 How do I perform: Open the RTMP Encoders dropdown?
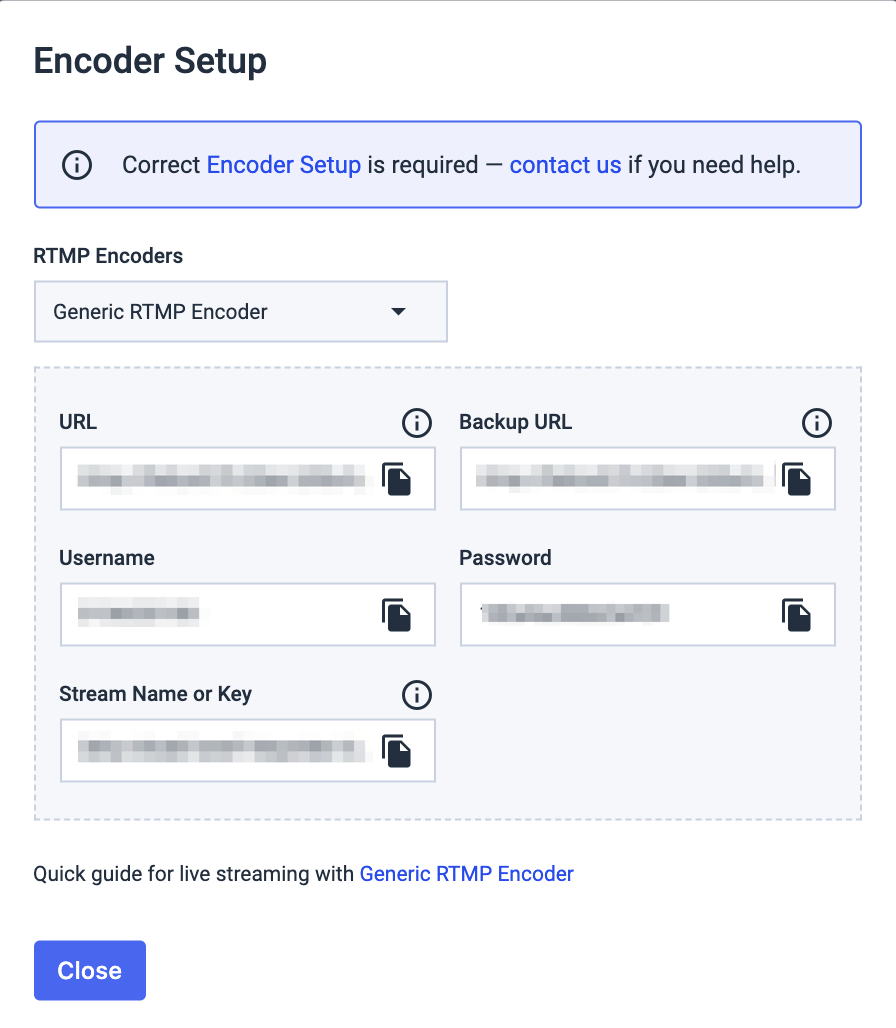pyautogui.click(x=241, y=311)
